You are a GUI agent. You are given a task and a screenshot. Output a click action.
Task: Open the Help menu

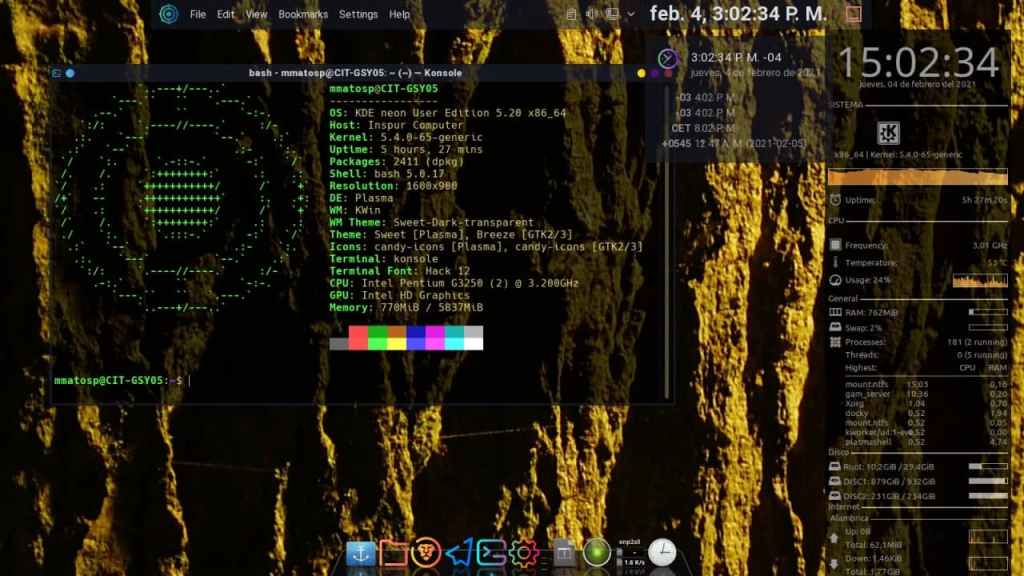coord(400,14)
